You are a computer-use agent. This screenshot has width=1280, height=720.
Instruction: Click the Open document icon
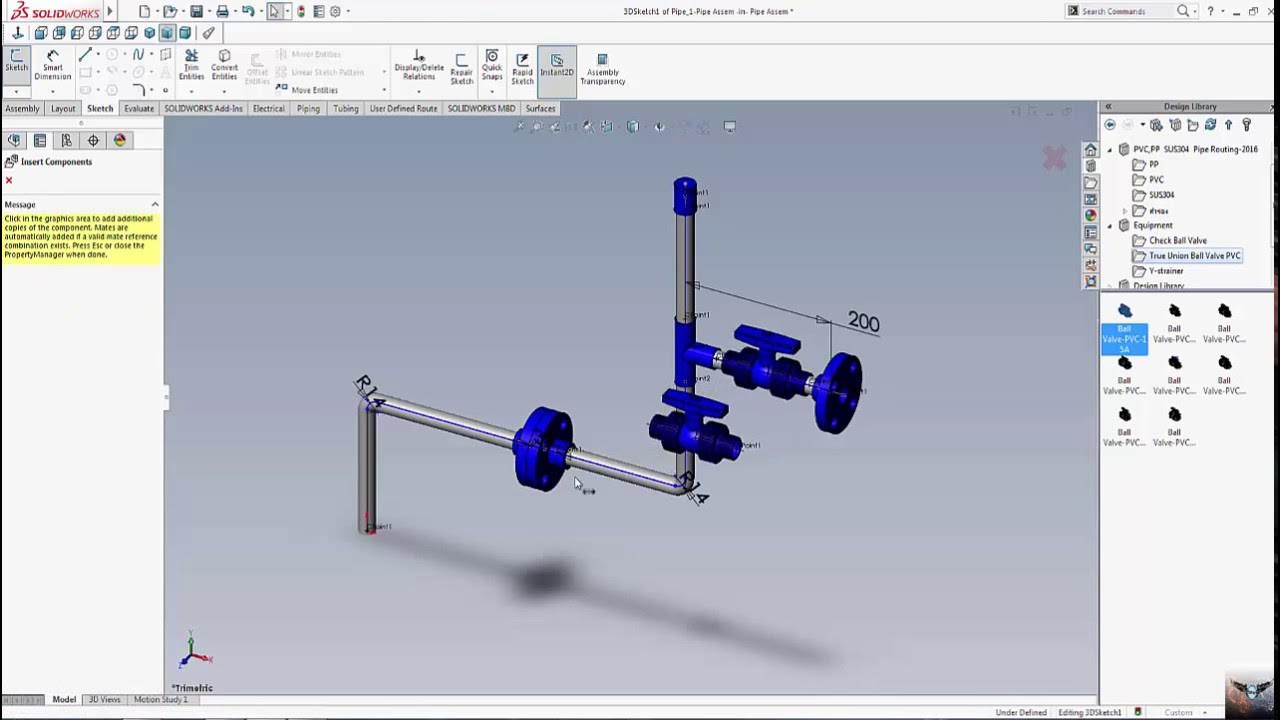point(171,11)
